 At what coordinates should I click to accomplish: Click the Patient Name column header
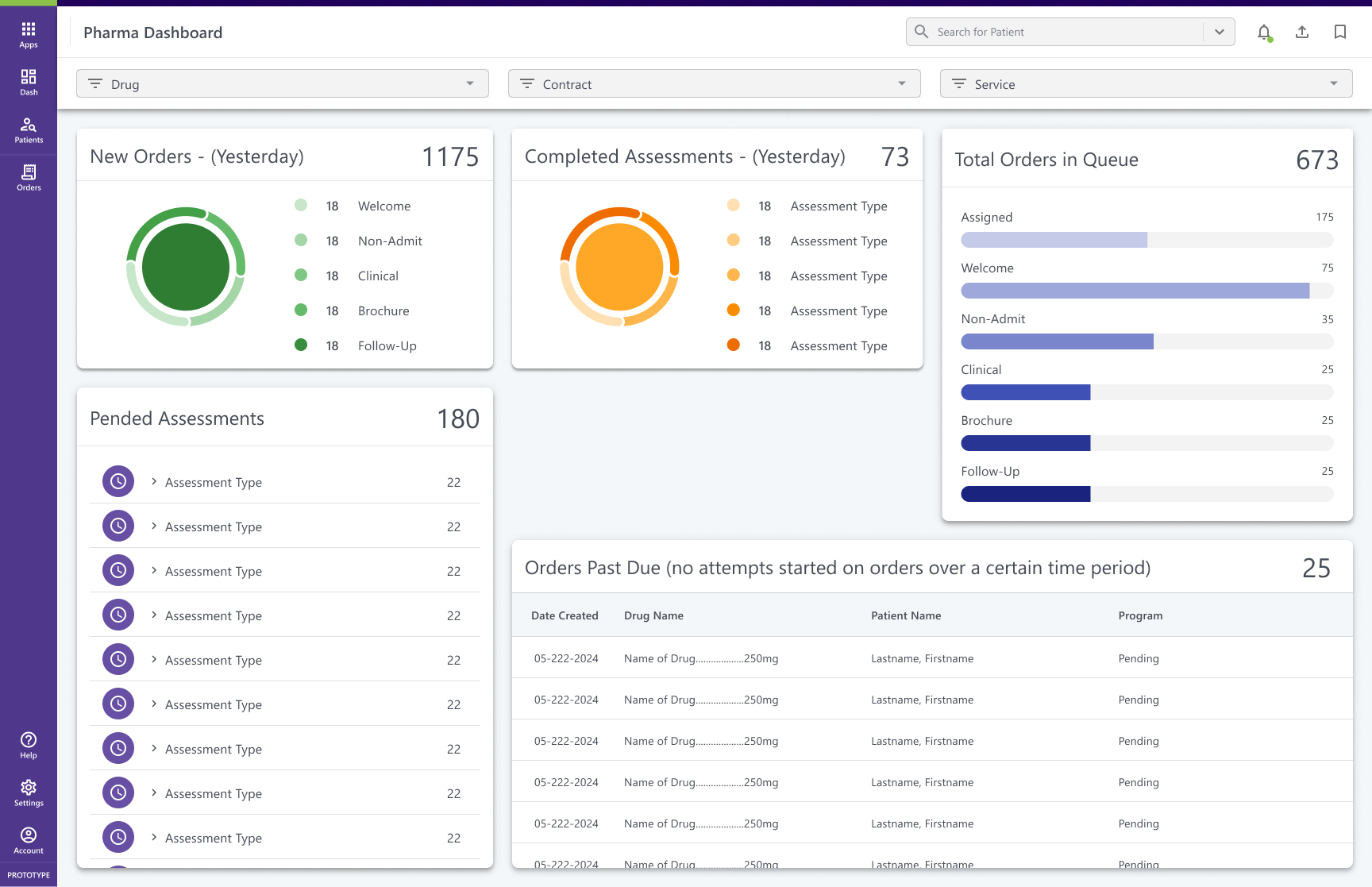coord(906,615)
